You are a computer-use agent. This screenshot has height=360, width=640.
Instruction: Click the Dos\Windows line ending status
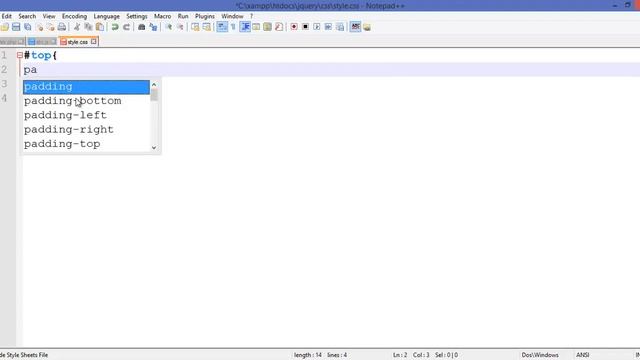coord(540,355)
